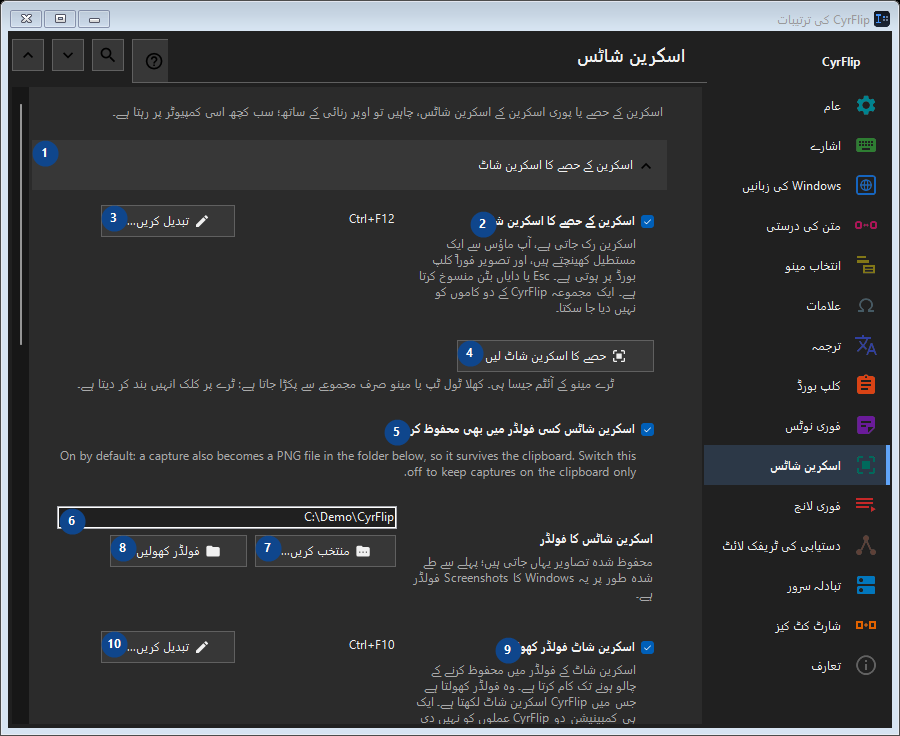This screenshot has height=736, width=900.
Task: Open the فوری لانچ page in sidebar
Action: 797,505
